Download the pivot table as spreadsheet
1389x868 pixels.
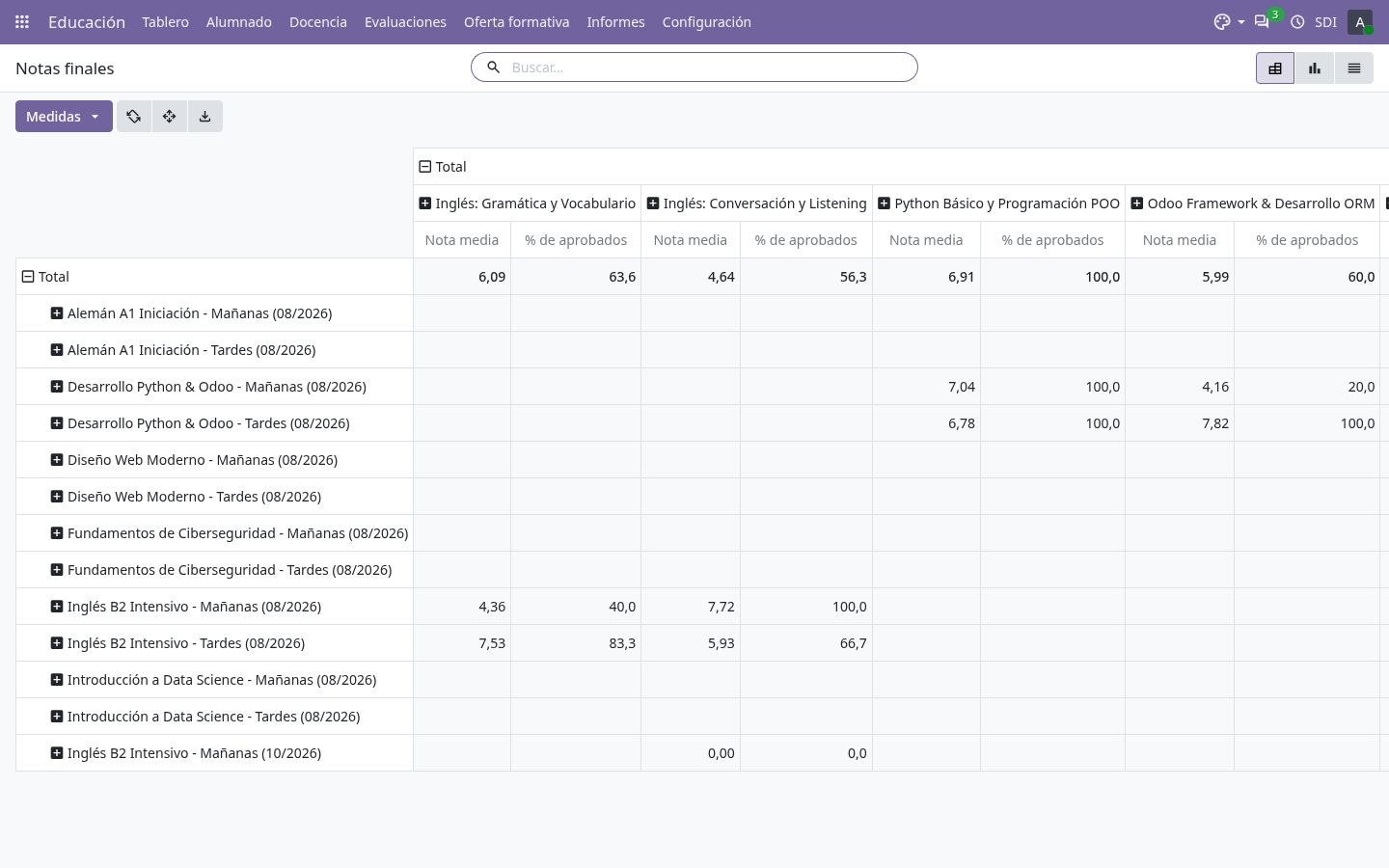coord(205,117)
